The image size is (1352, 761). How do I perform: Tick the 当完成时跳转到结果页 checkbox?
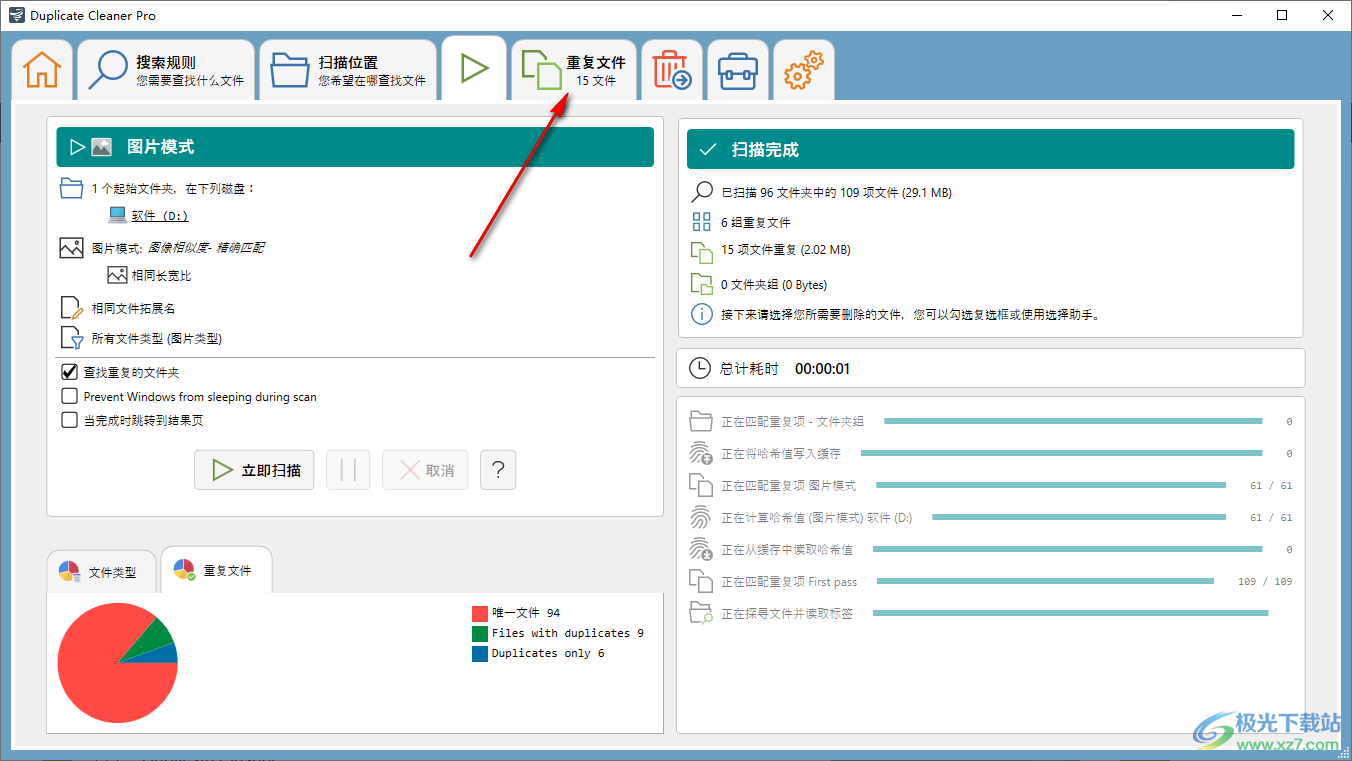[70, 420]
